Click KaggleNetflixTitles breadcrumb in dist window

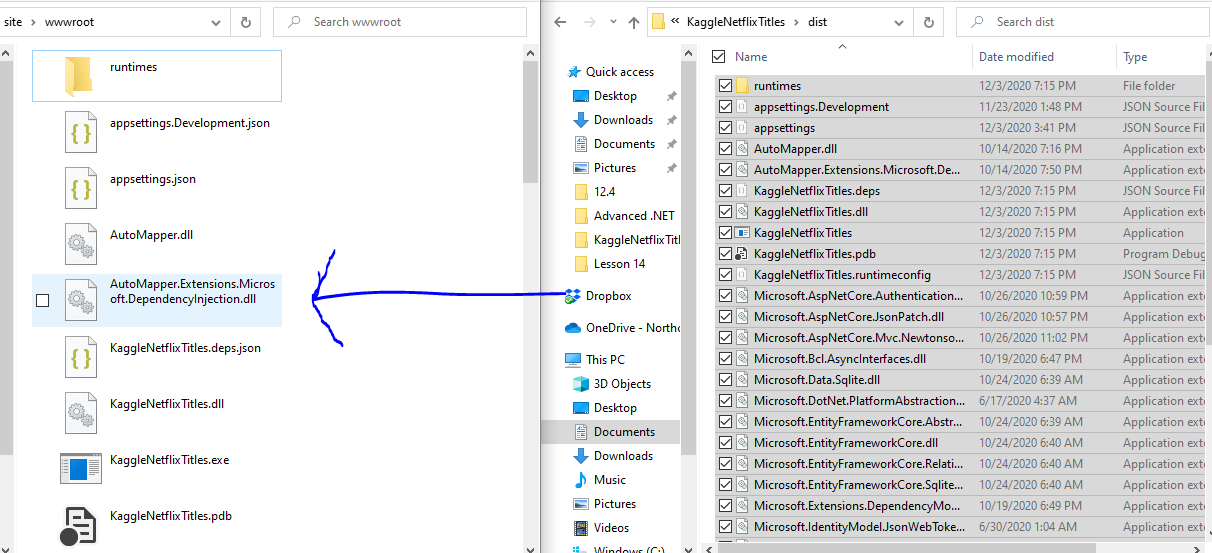(738, 22)
